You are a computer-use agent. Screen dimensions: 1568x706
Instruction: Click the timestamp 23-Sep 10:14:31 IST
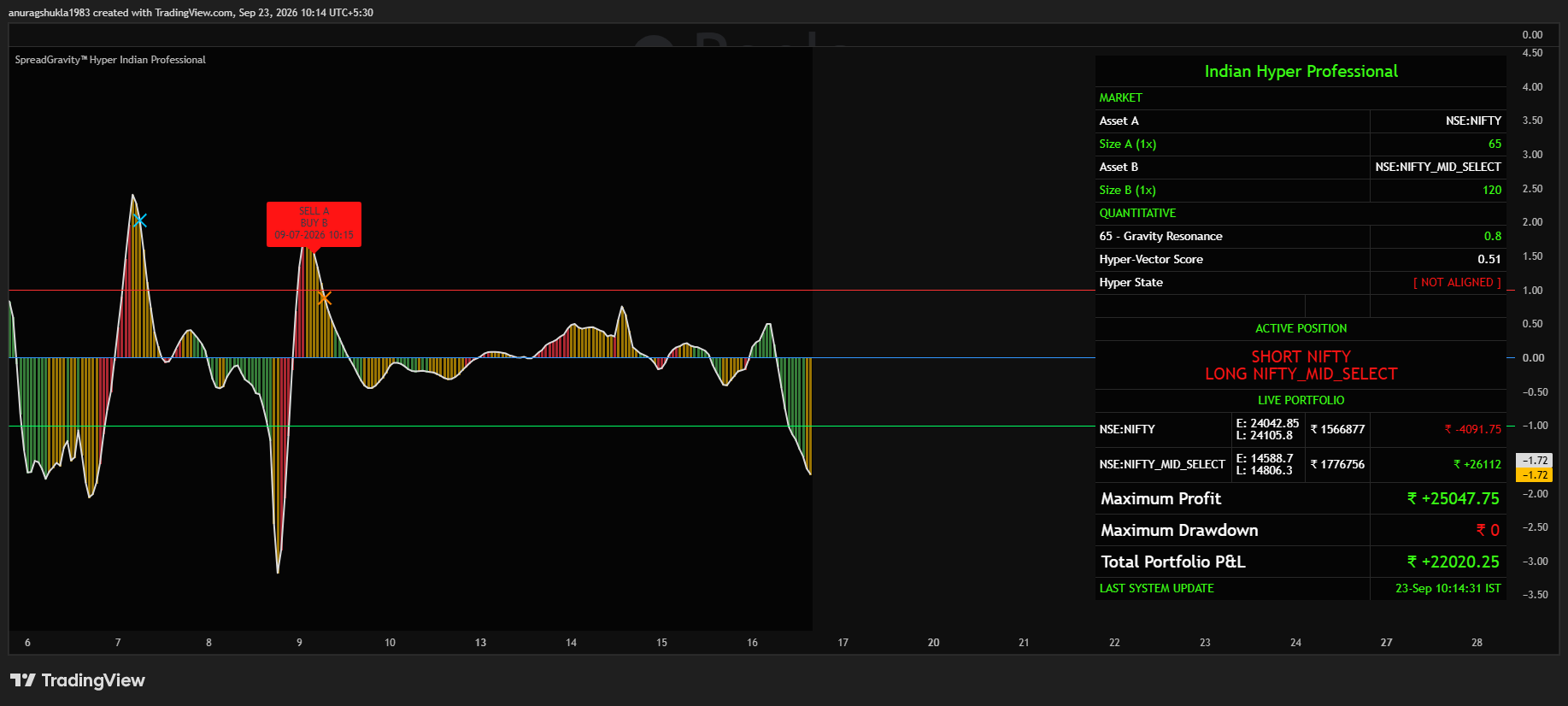(x=1448, y=589)
